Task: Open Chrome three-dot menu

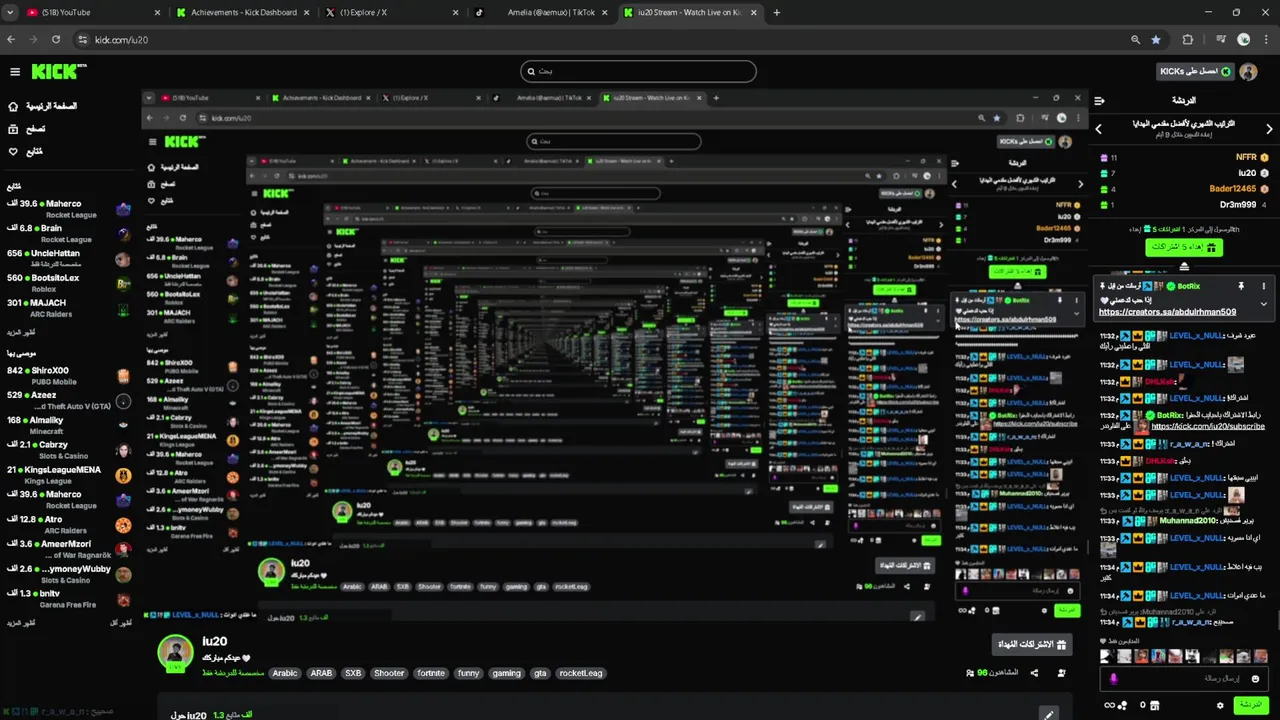Action: [x=1266, y=40]
